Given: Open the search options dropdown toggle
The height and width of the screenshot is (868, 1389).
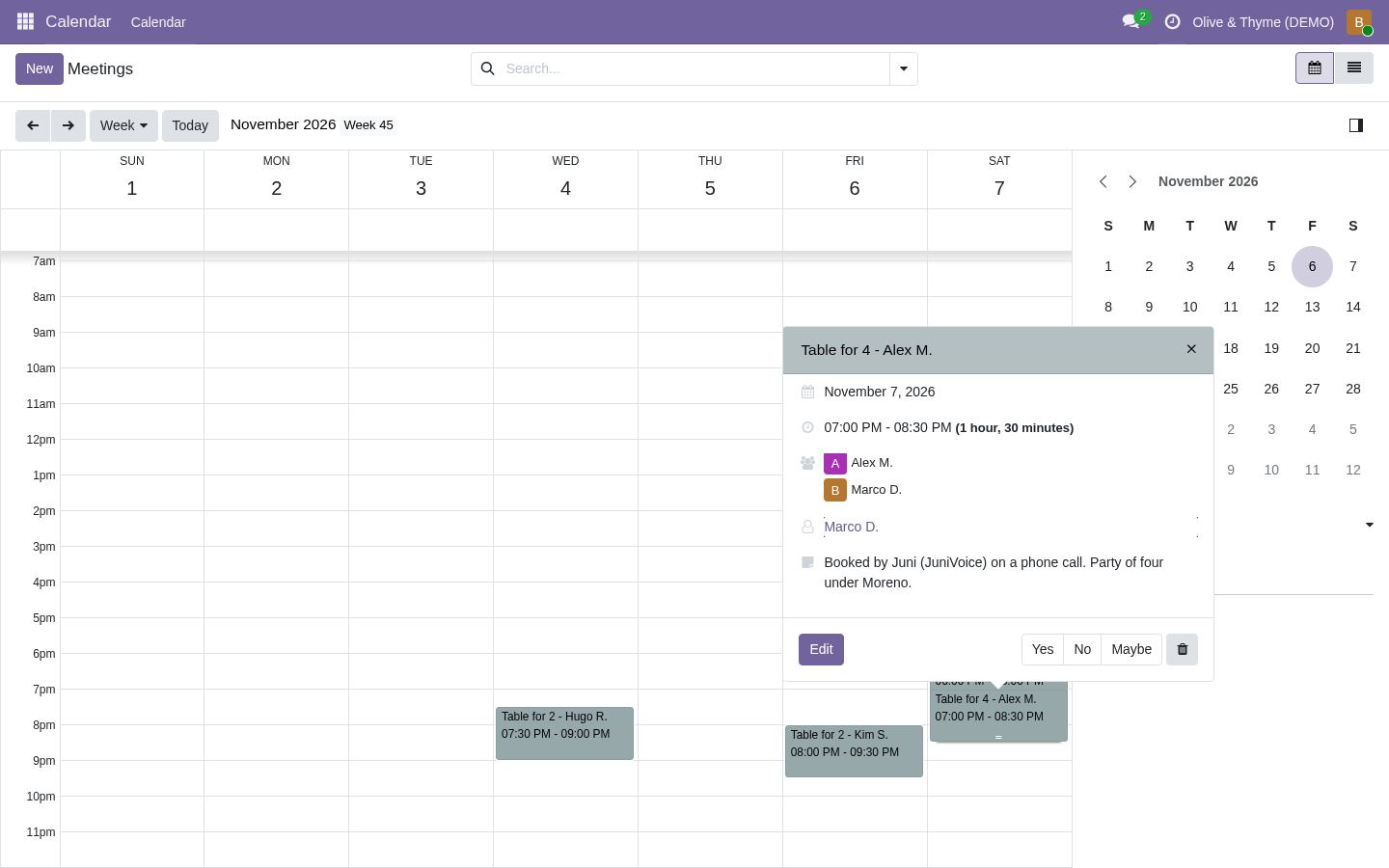Looking at the screenshot, I should point(903,68).
